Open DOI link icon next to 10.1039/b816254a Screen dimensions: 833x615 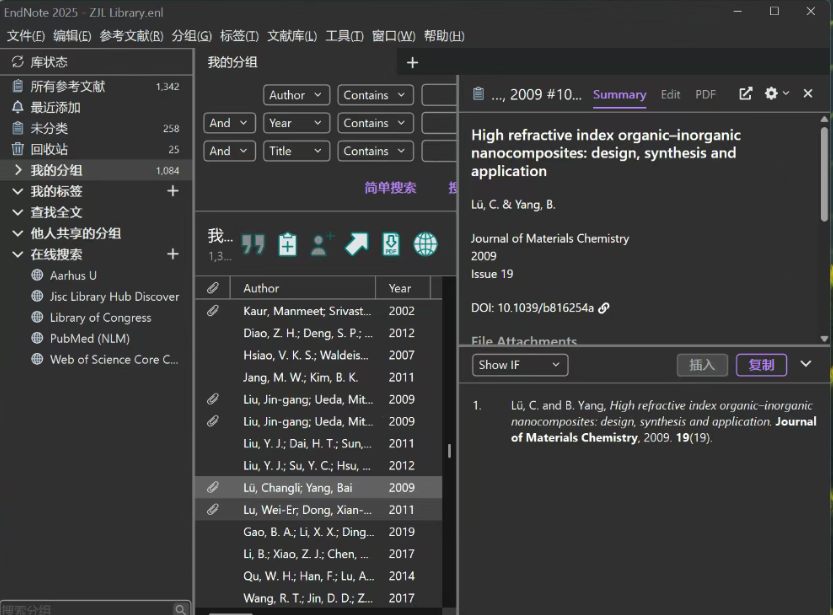pyautogui.click(x=604, y=308)
